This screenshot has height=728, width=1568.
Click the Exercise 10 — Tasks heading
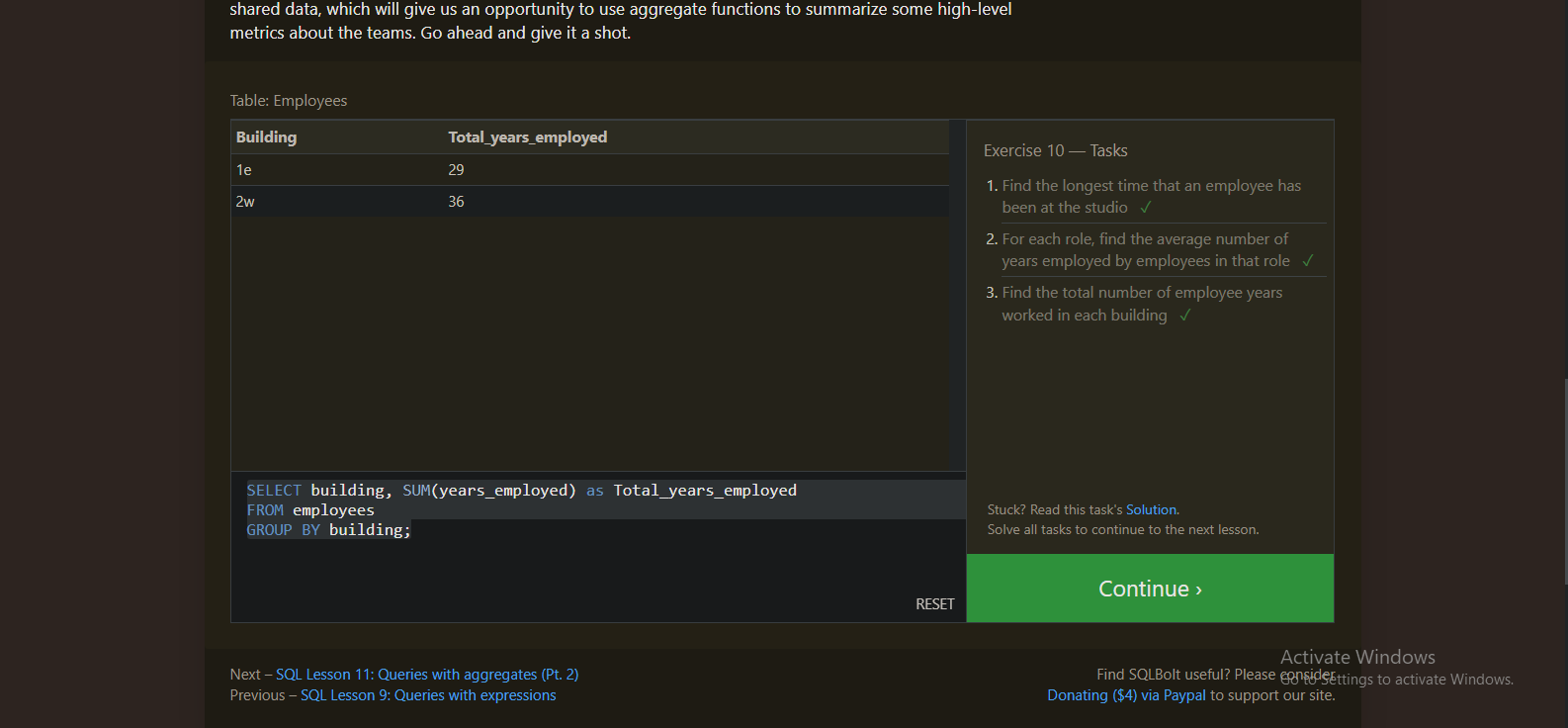(1055, 150)
